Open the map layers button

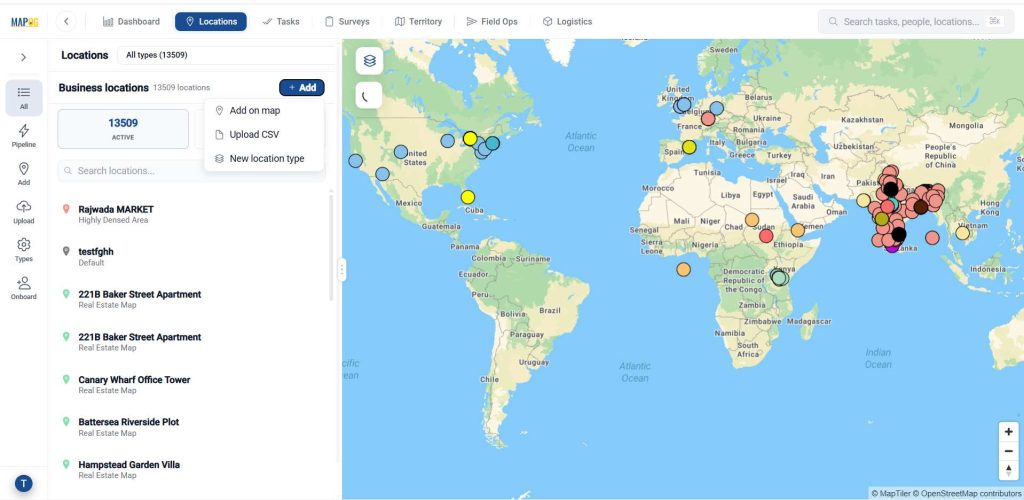coord(370,61)
